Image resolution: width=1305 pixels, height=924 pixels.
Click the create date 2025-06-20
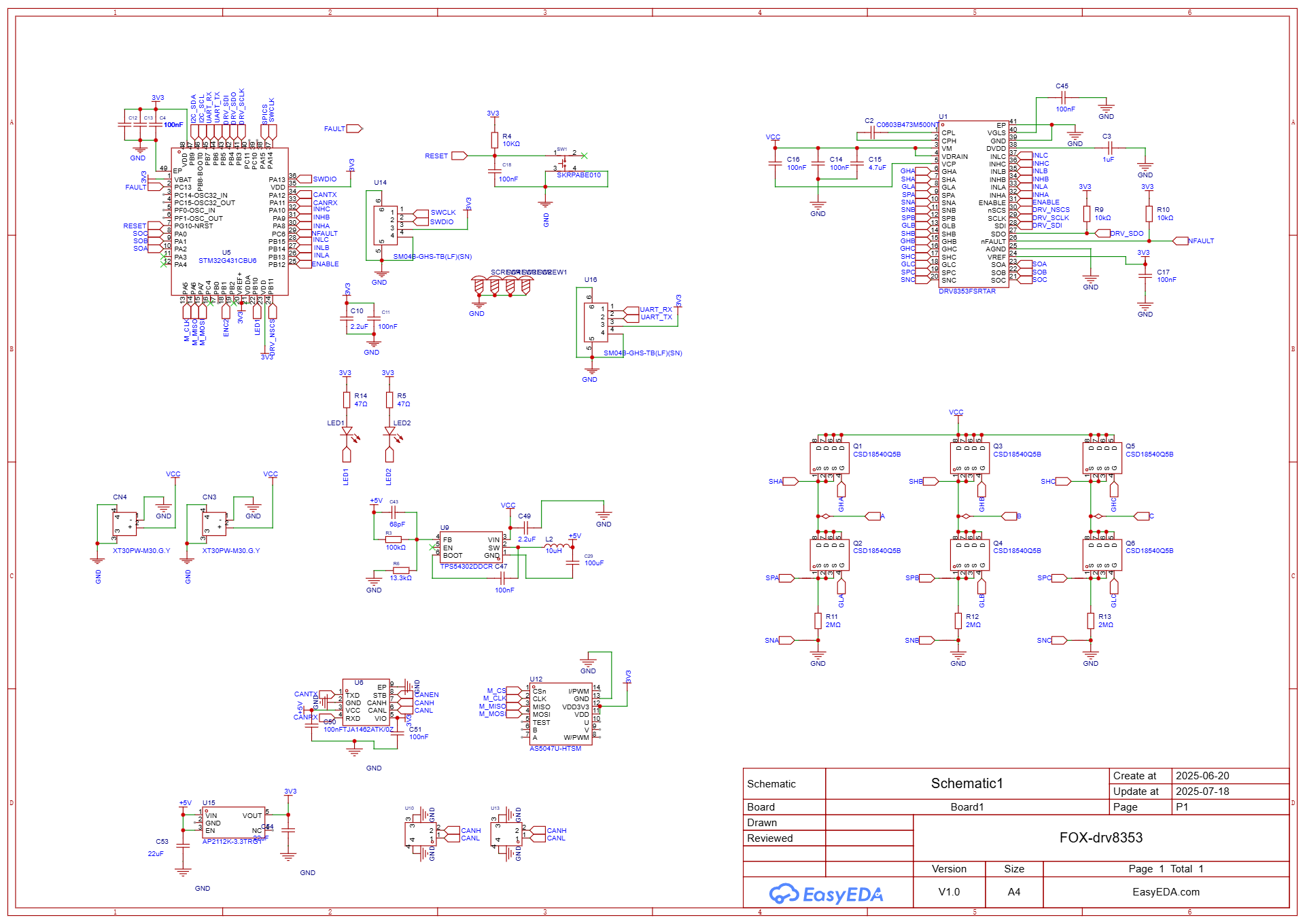(1202, 776)
